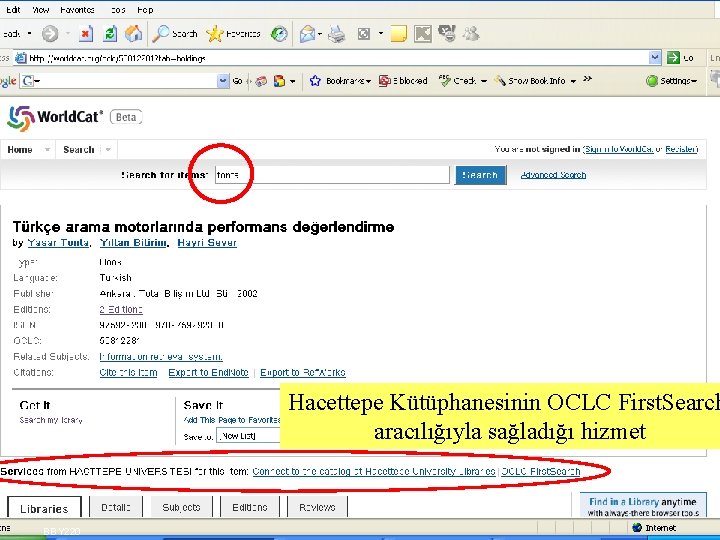Open the Tools menu
The image size is (720, 540).
[x=118, y=10]
